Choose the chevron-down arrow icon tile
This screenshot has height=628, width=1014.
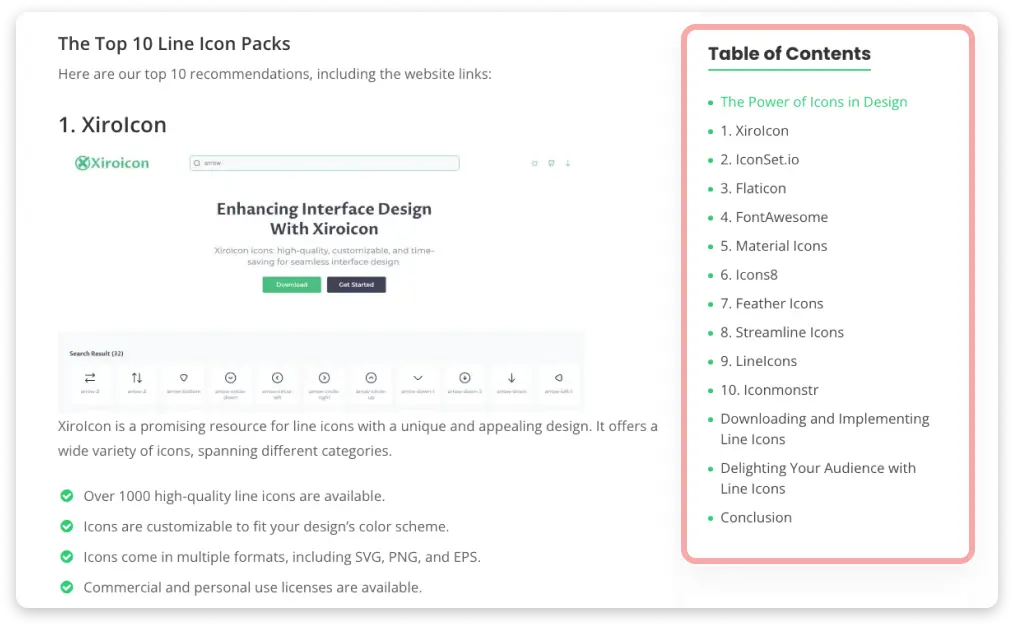[x=418, y=378]
